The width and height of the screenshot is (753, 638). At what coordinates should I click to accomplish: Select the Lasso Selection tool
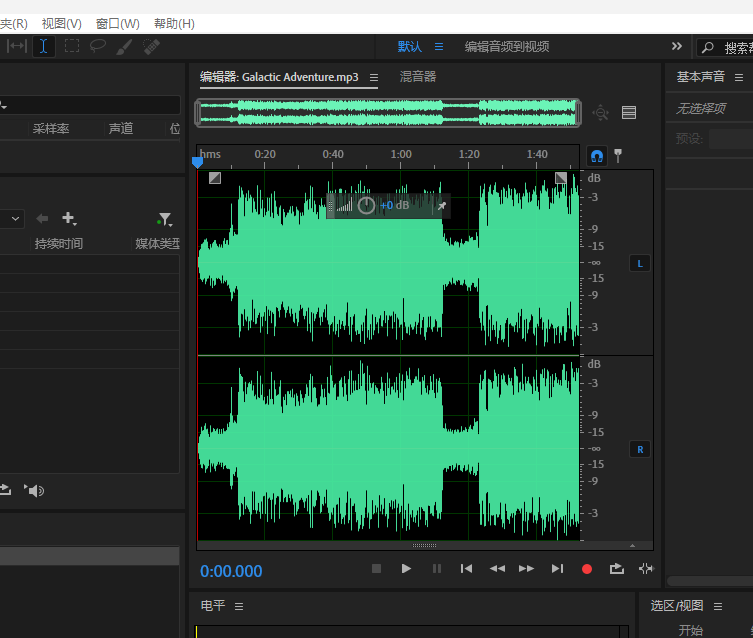click(x=98, y=46)
